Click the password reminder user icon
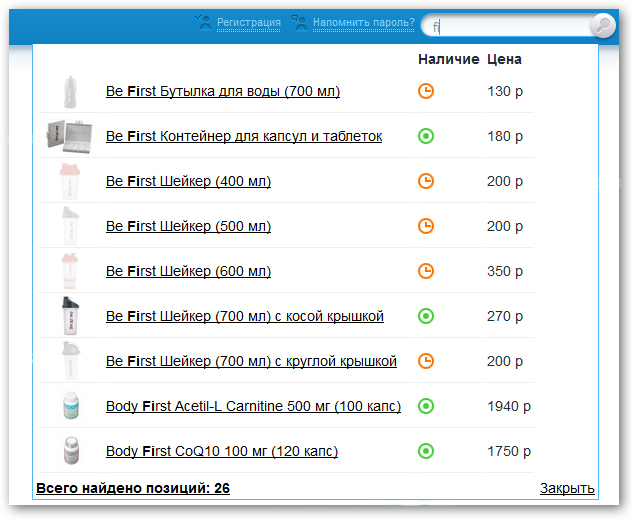634x520 pixels. click(x=300, y=23)
